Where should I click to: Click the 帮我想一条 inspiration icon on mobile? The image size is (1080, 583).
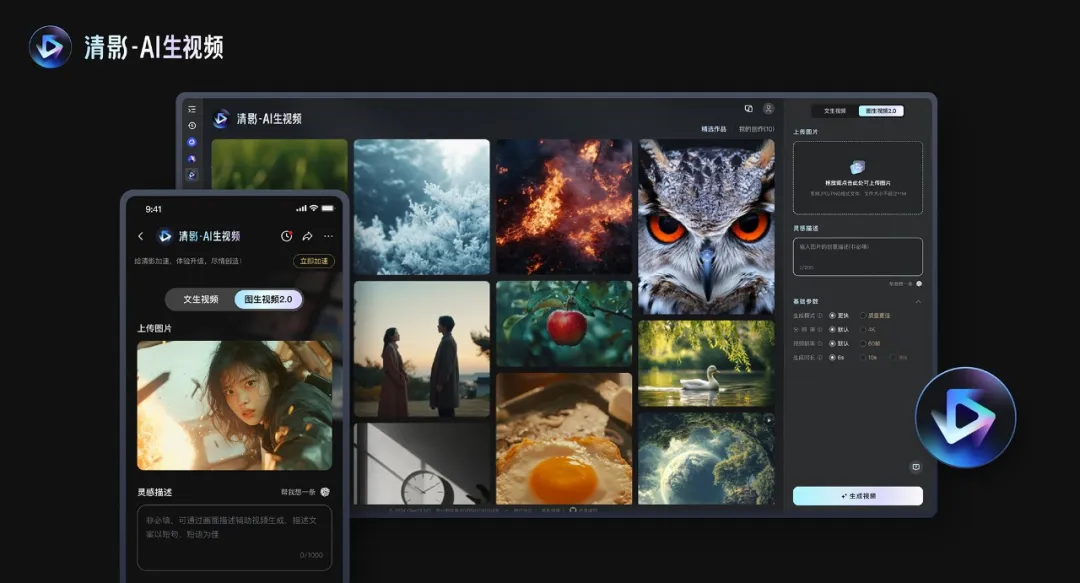325,492
